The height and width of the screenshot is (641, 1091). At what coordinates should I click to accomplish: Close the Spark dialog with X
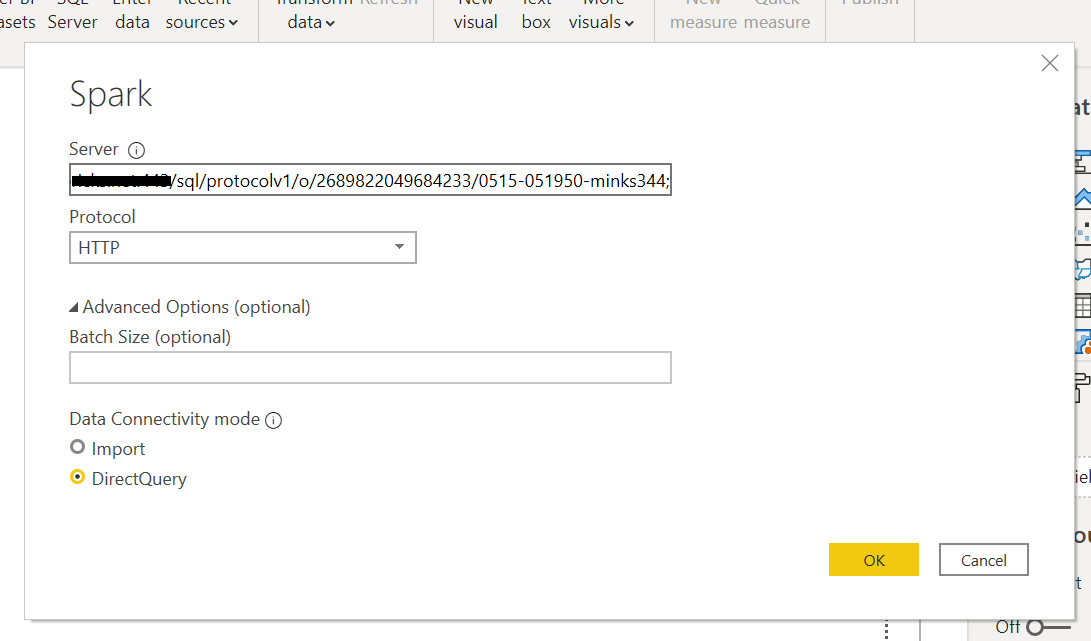pos(1049,63)
